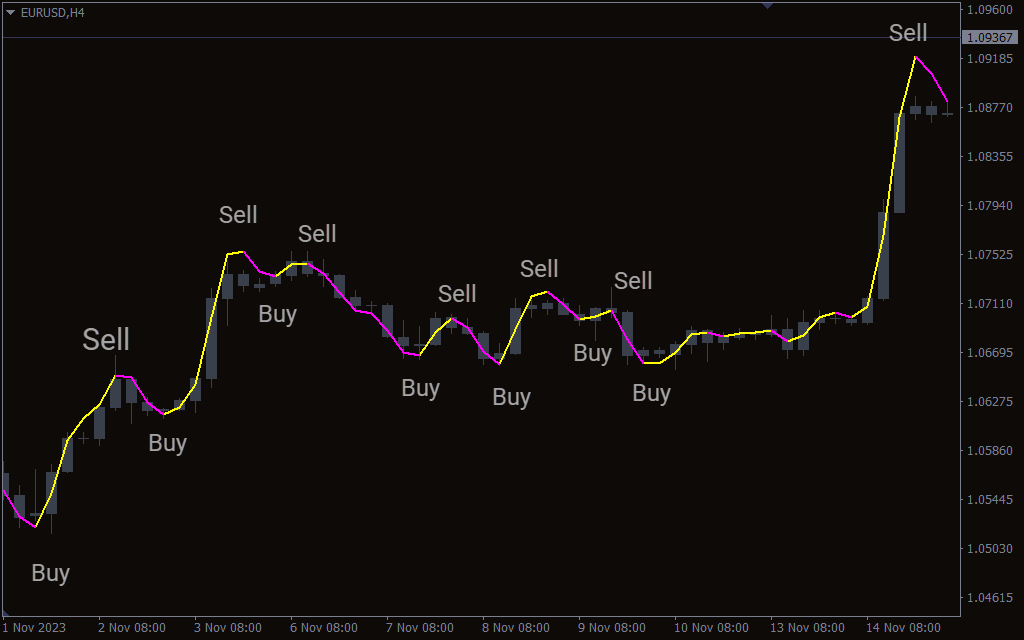Click the Buy label at the chart's lowest point
This screenshot has width=1024, height=640.
click(x=50, y=573)
